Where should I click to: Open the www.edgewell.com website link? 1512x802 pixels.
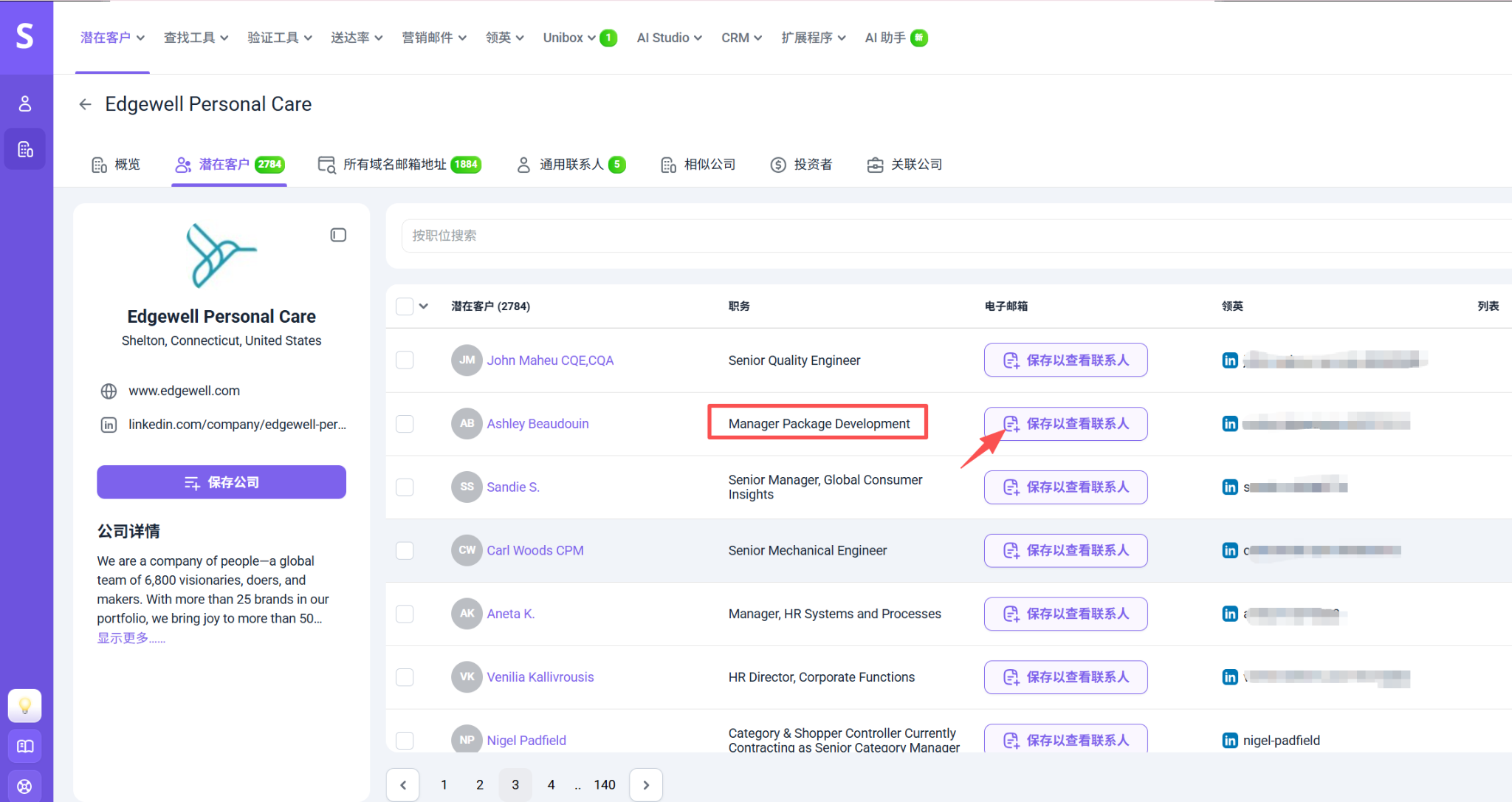185,391
